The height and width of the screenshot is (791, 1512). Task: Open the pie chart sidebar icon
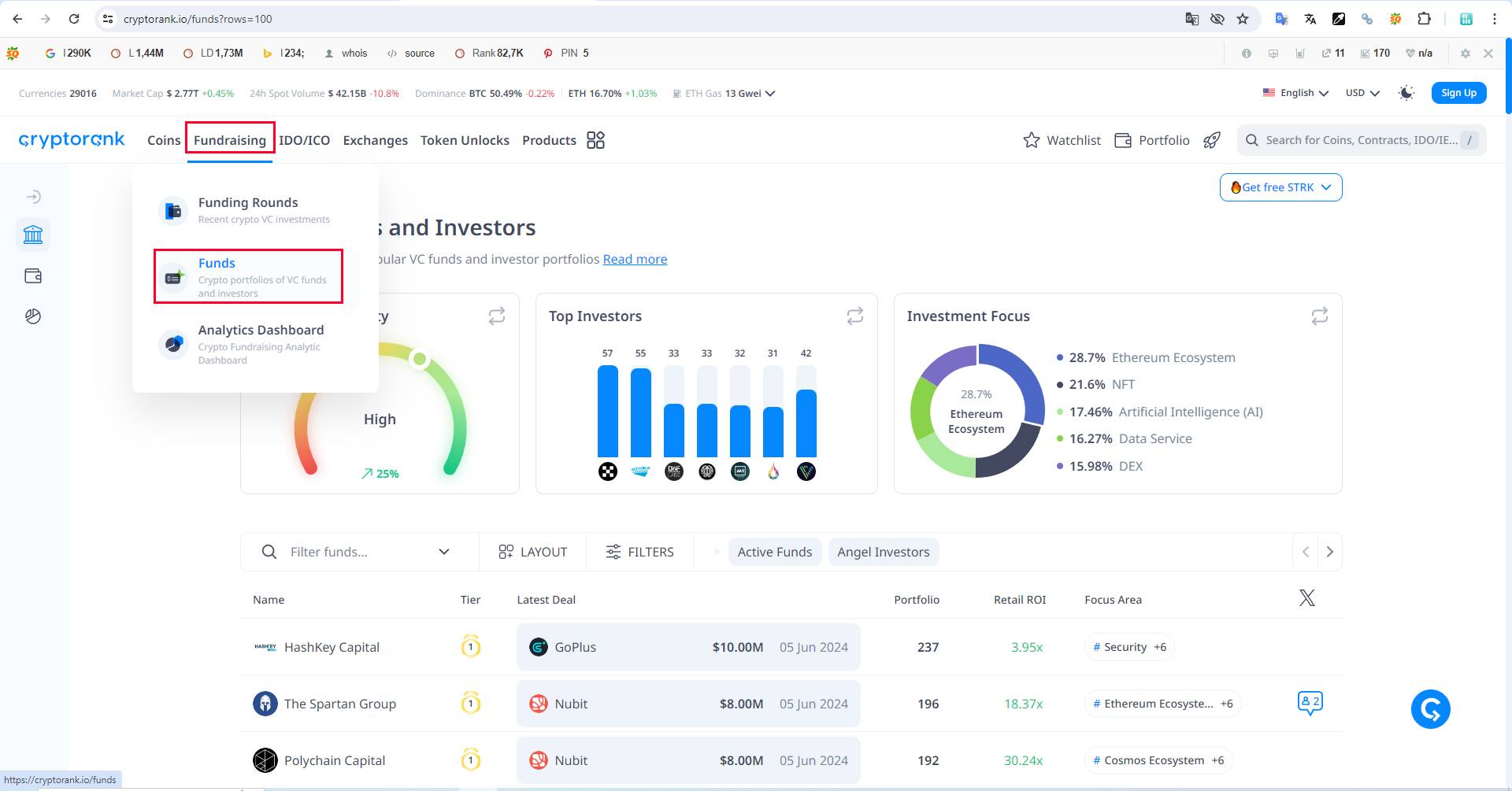click(33, 316)
